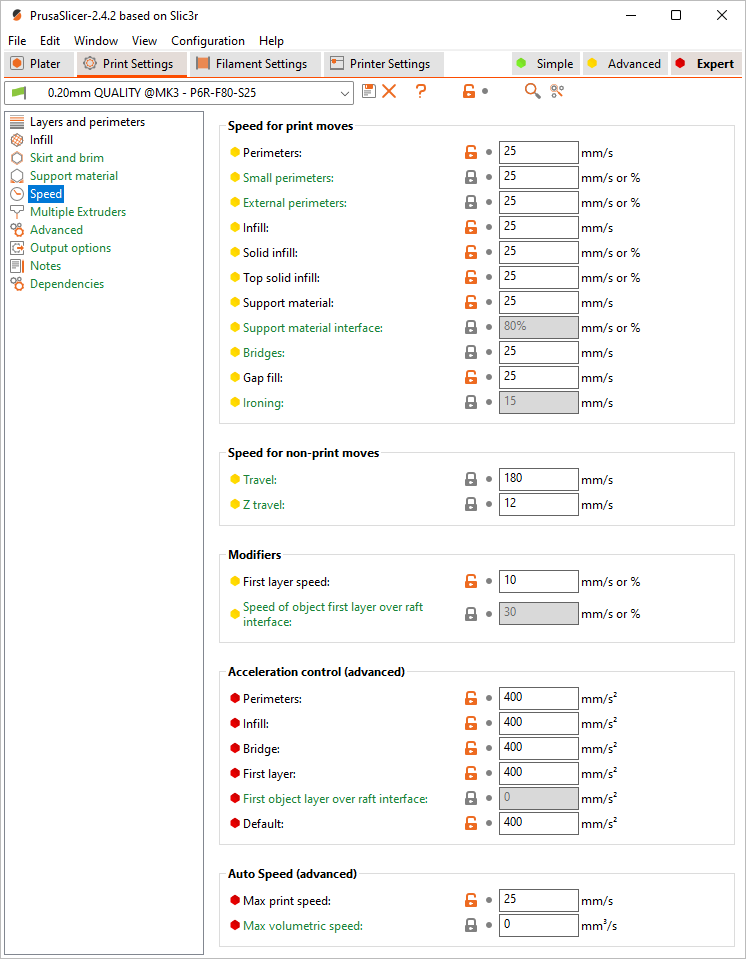Open the Configuration menu

(x=208, y=41)
